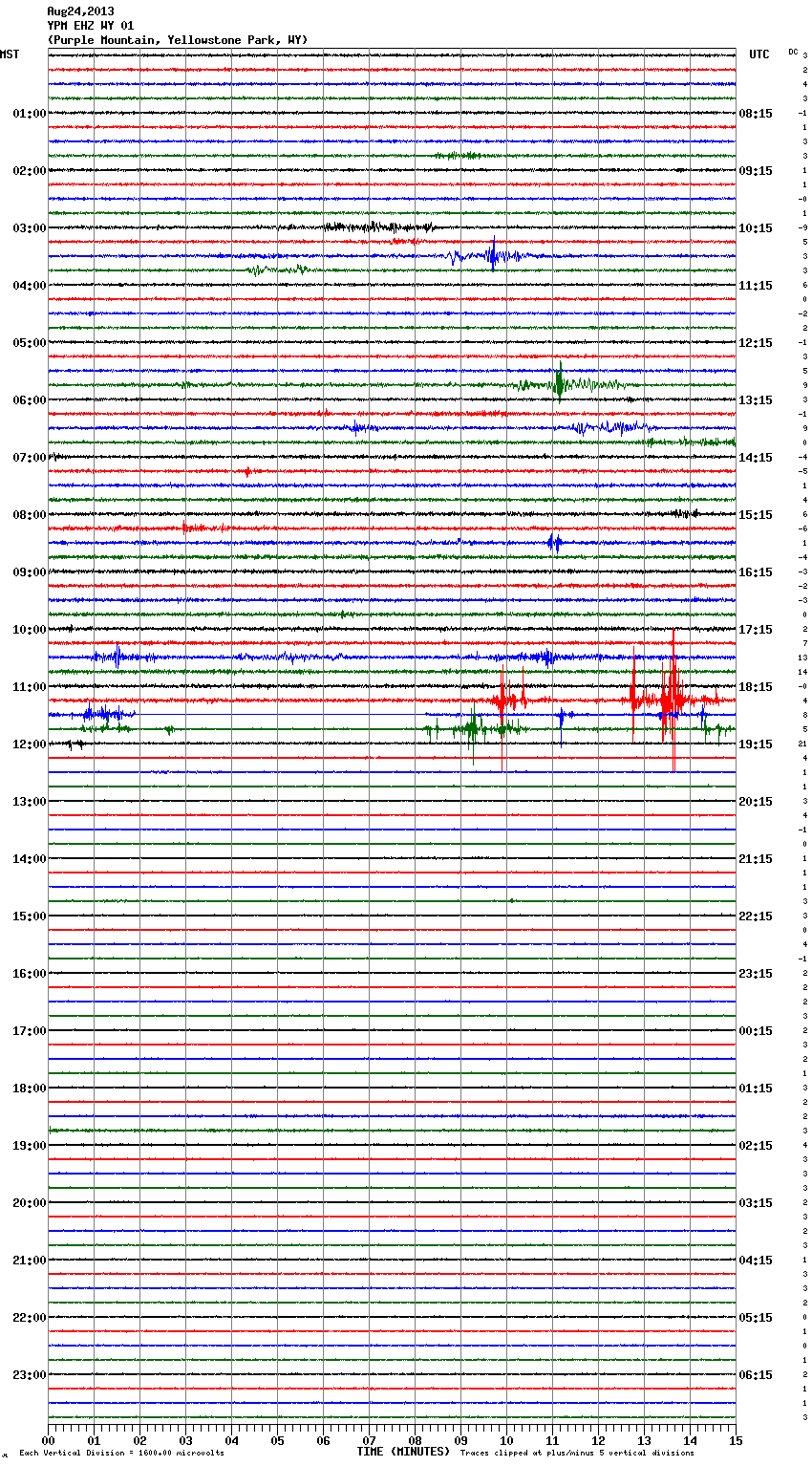This screenshot has width=812, height=1466.
Task: Click the 16:15 UTC time label
Action: [756, 572]
